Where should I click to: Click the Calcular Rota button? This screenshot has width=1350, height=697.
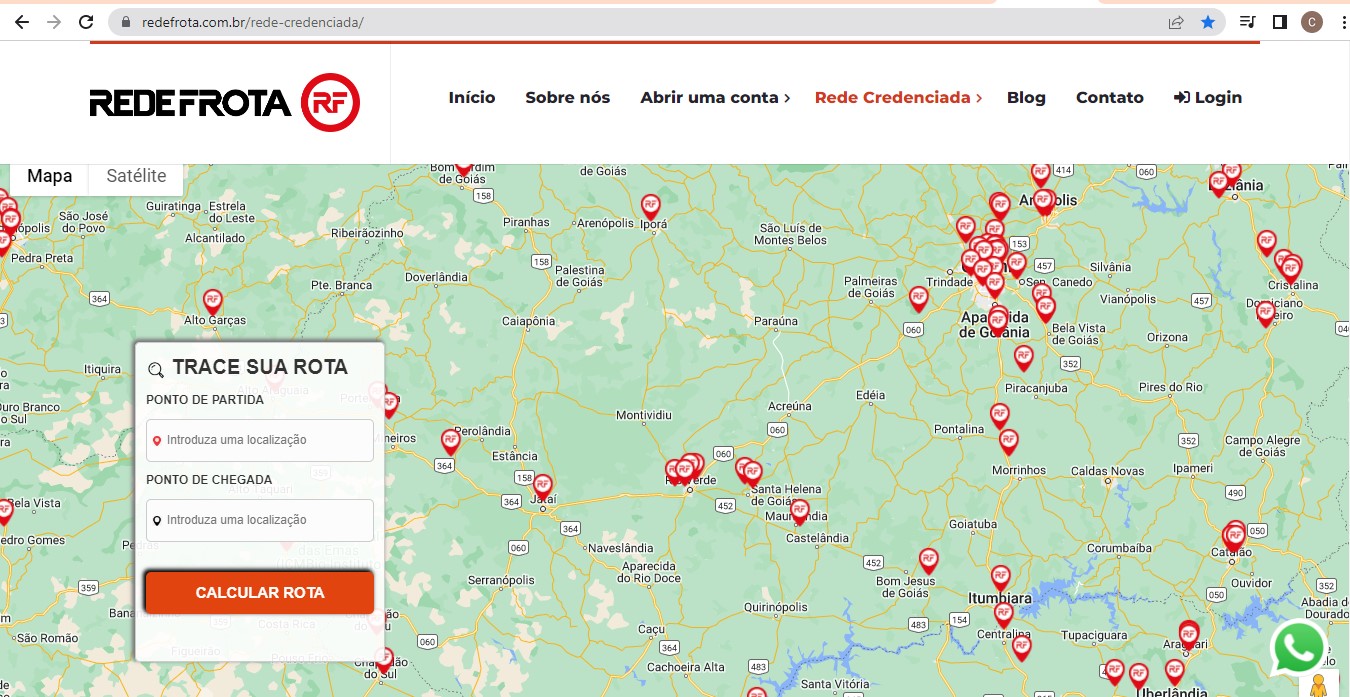pos(260,592)
